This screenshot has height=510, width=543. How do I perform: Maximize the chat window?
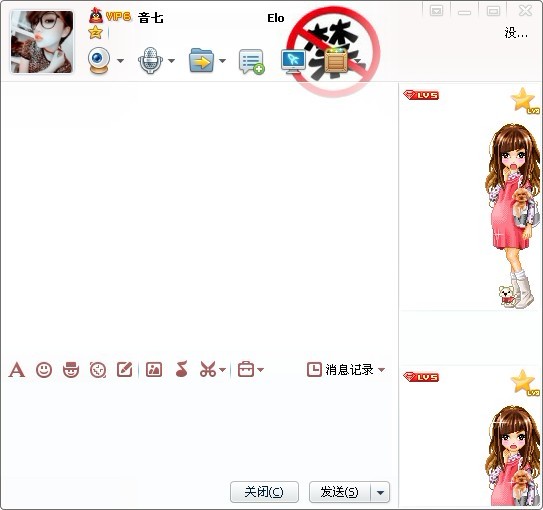(493, 11)
